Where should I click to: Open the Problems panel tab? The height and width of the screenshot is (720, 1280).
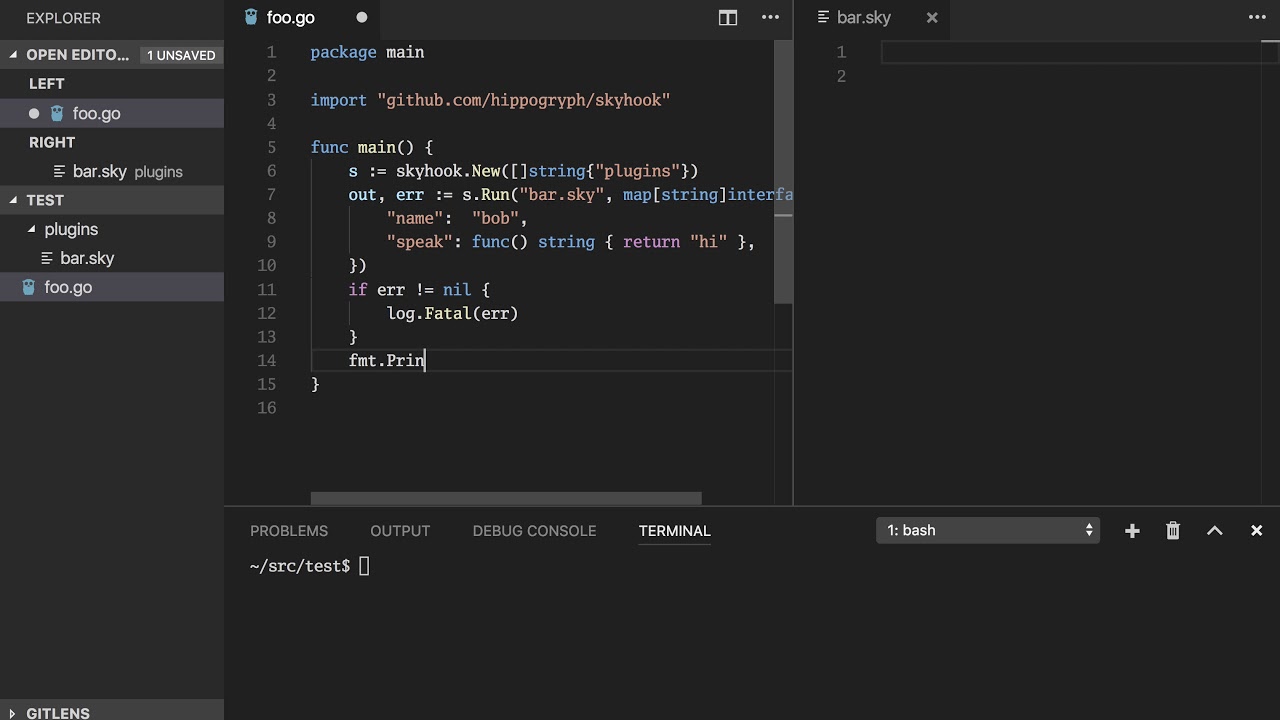point(289,531)
